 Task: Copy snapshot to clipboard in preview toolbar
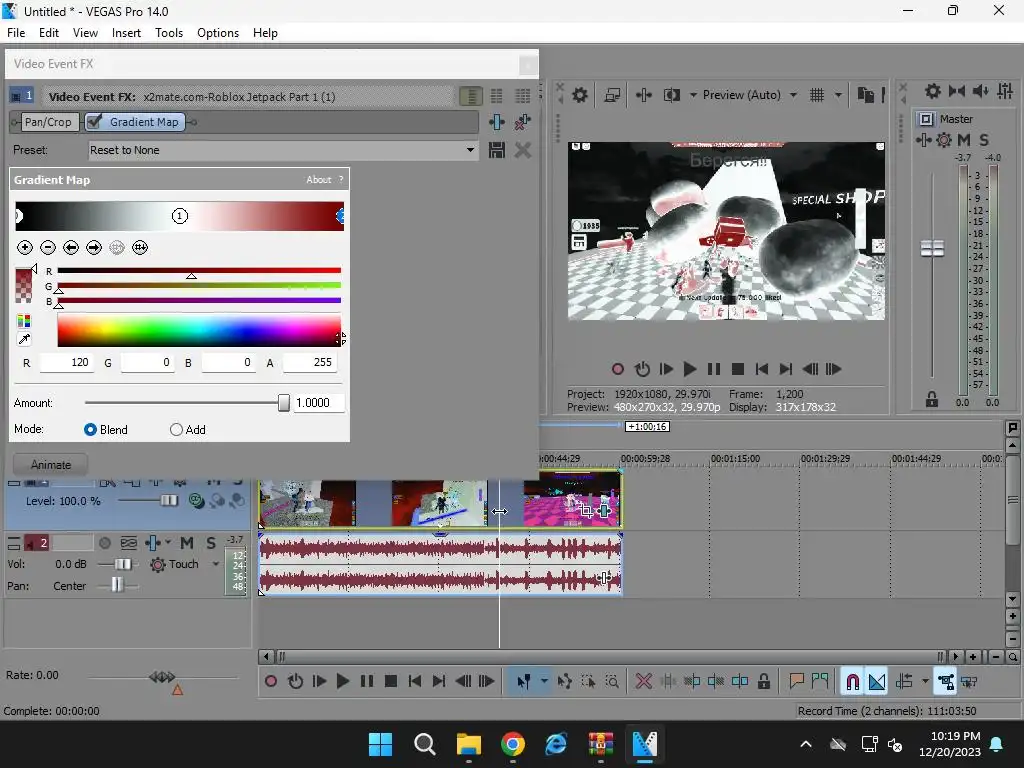(x=865, y=95)
